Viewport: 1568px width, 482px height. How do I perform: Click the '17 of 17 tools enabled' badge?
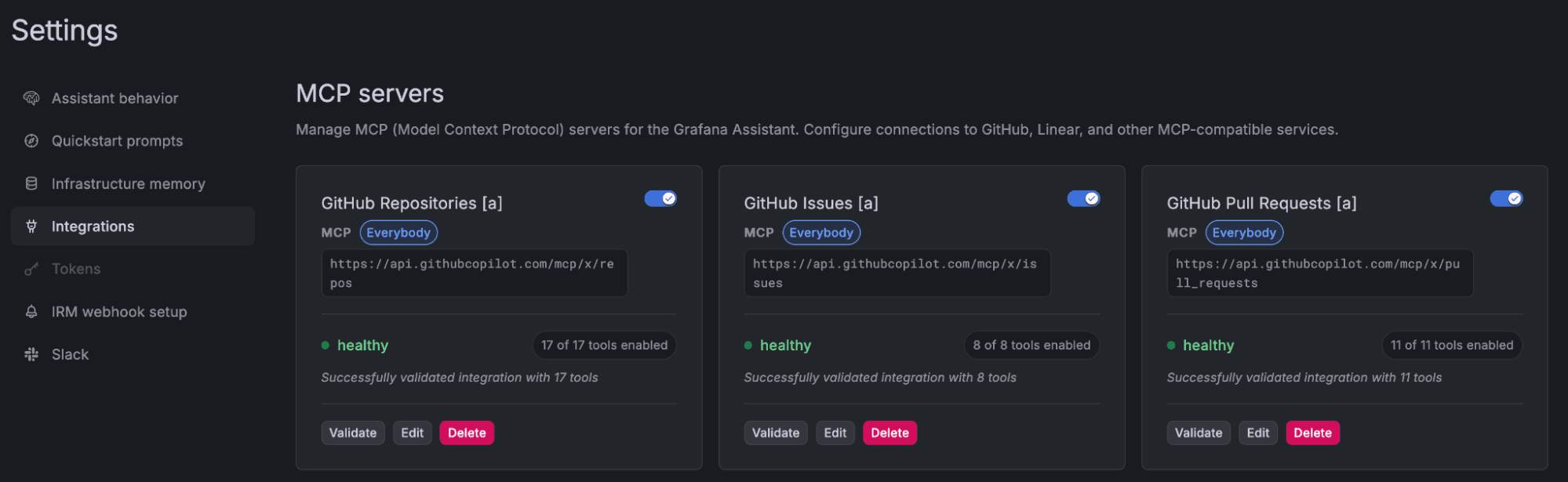tap(604, 345)
